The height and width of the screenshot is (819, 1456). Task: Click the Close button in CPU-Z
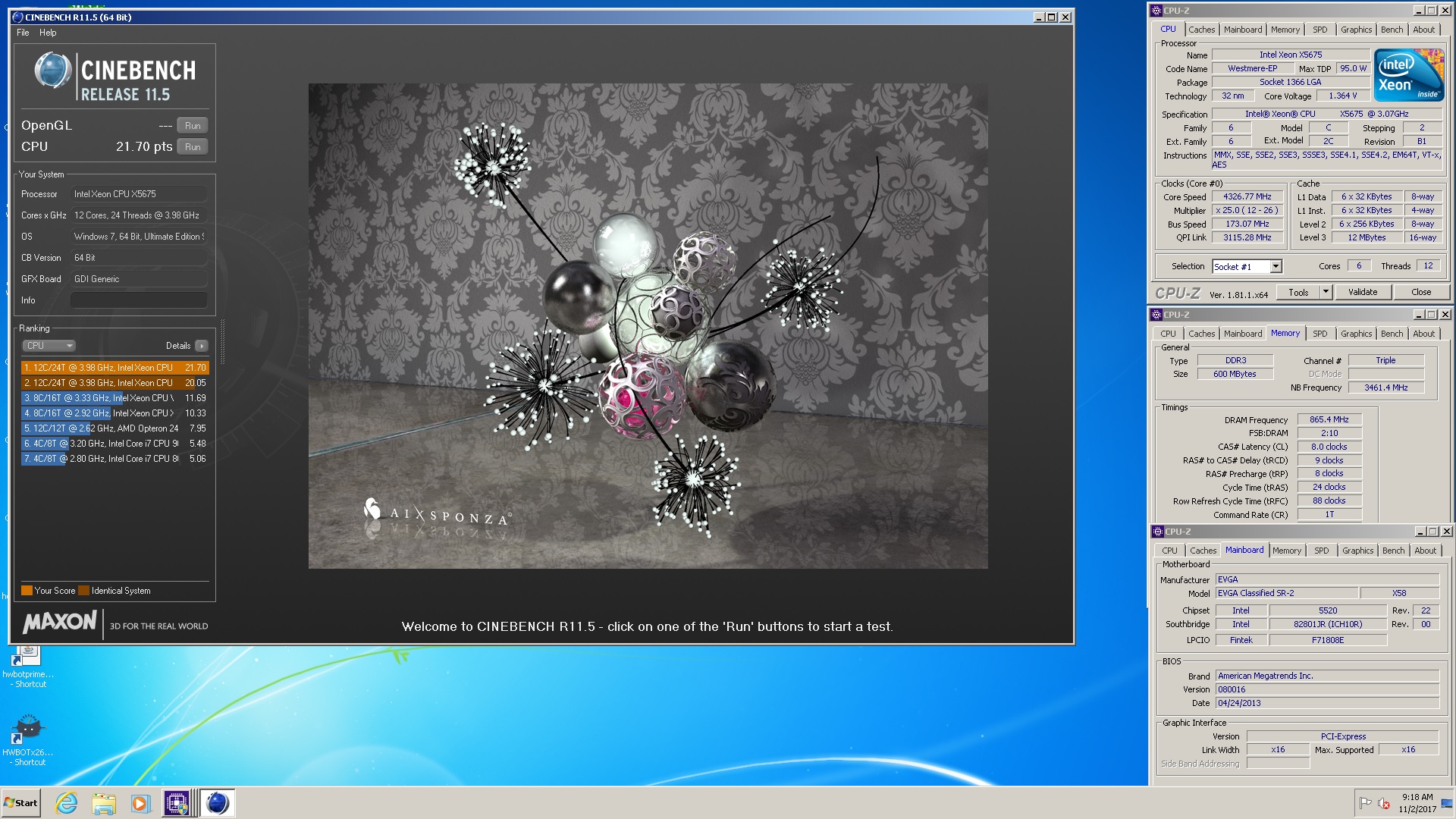pyautogui.click(x=1421, y=293)
